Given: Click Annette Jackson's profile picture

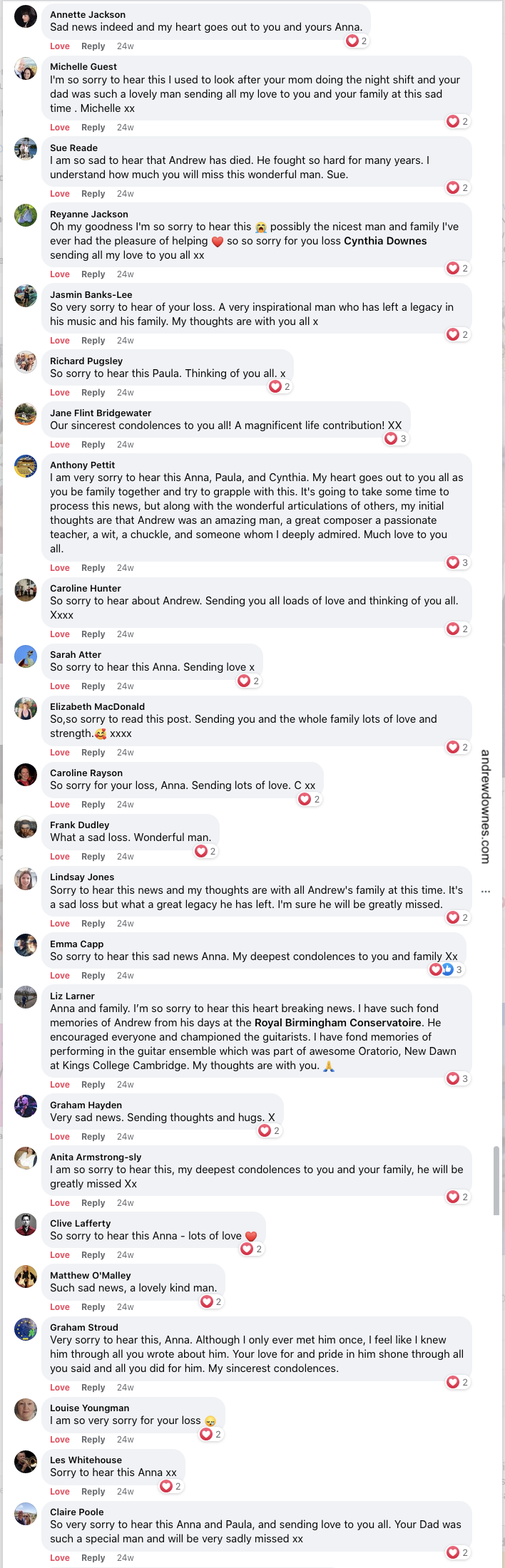Looking at the screenshot, I should [x=26, y=16].
